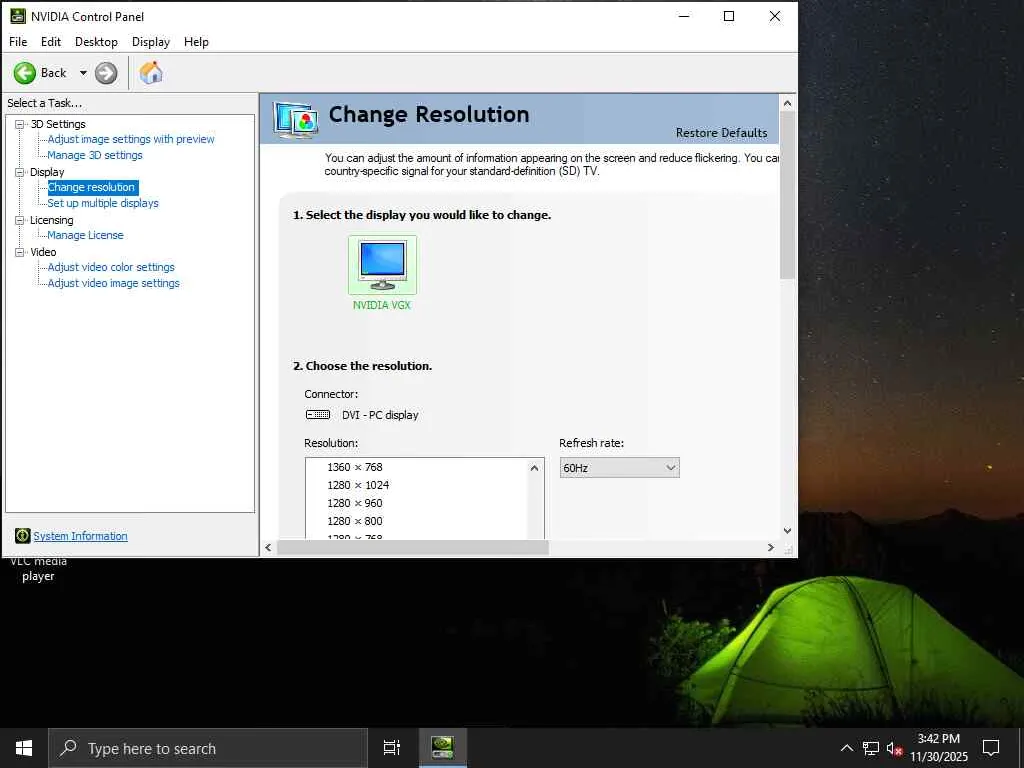Viewport: 1024px width, 768px height.
Task: Open Adjust video image settings
Action: tap(114, 283)
